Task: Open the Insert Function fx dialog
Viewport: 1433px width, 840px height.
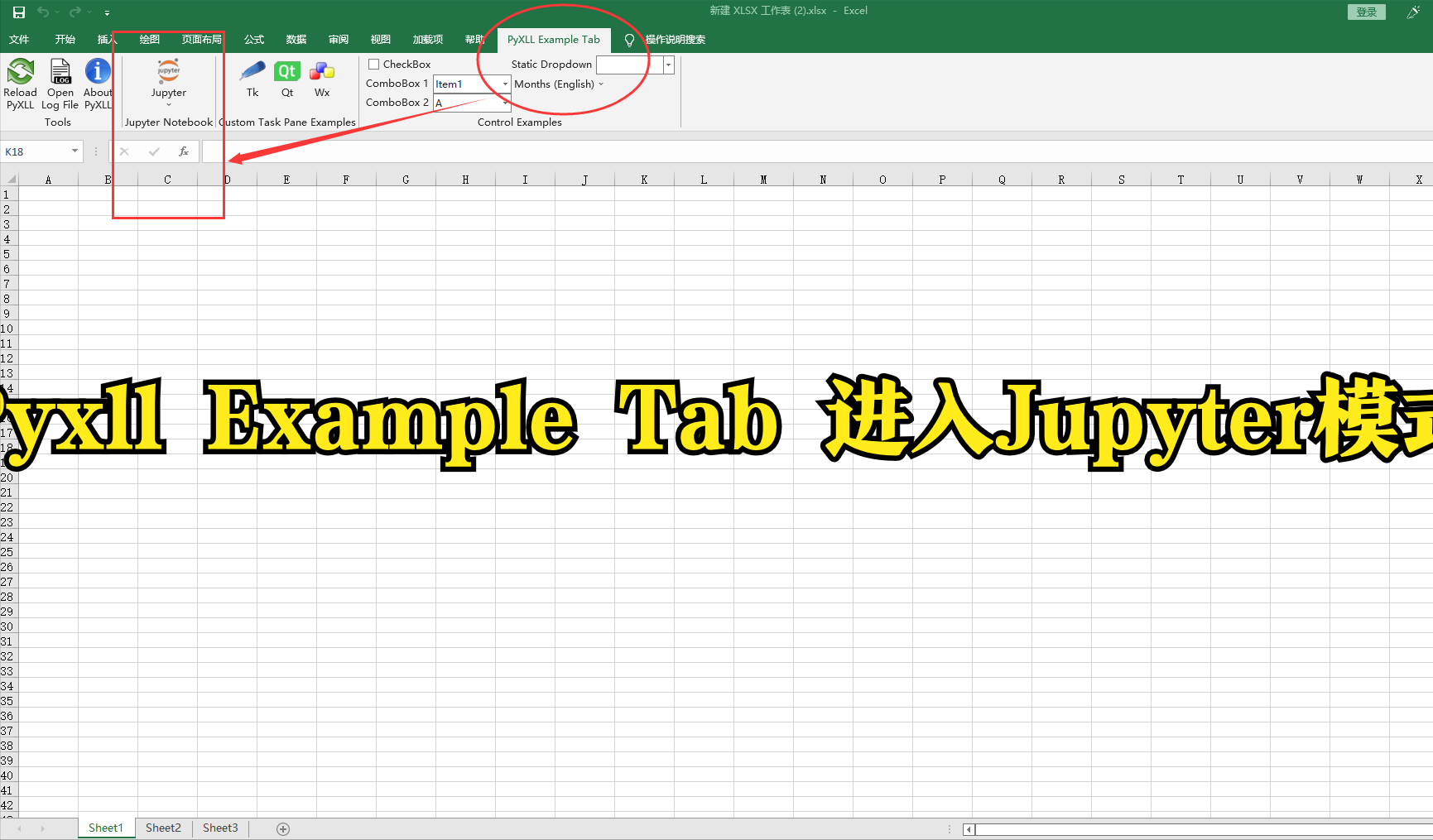Action: [184, 151]
